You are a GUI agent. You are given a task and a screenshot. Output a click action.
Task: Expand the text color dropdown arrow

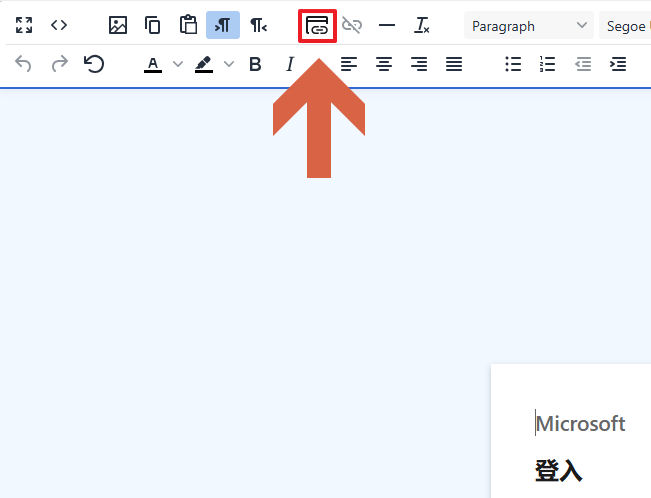pos(178,65)
